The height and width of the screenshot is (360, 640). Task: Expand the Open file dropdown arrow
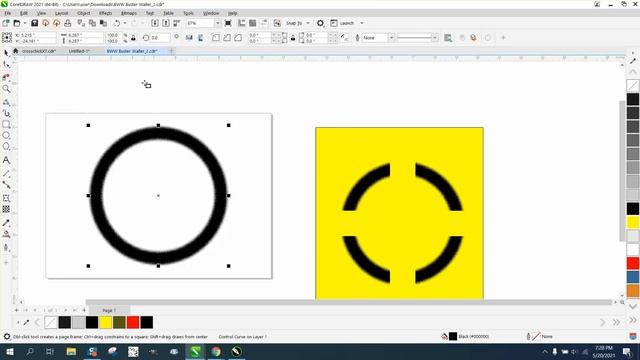24,23
